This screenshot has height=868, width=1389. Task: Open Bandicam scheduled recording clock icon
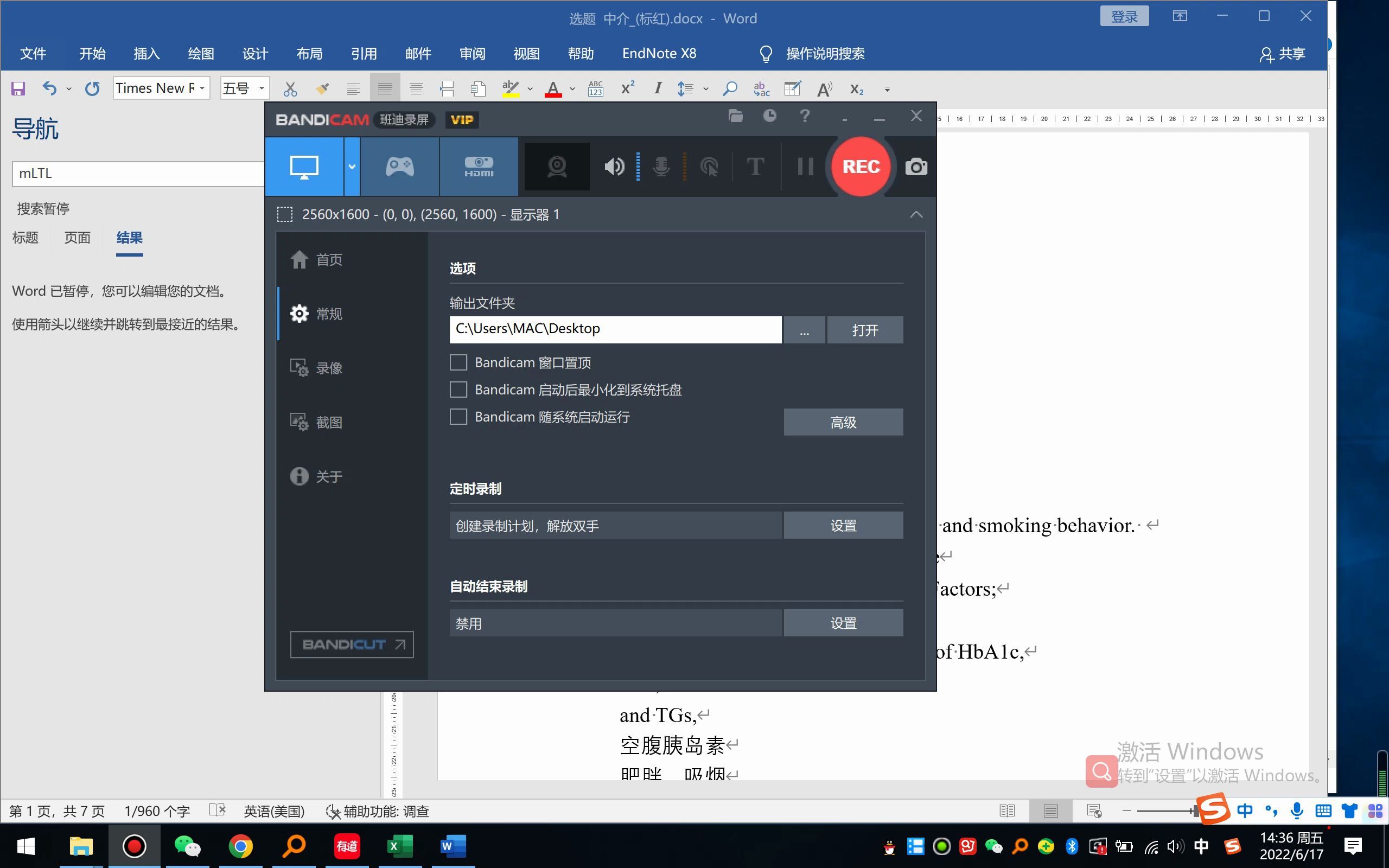(x=770, y=116)
